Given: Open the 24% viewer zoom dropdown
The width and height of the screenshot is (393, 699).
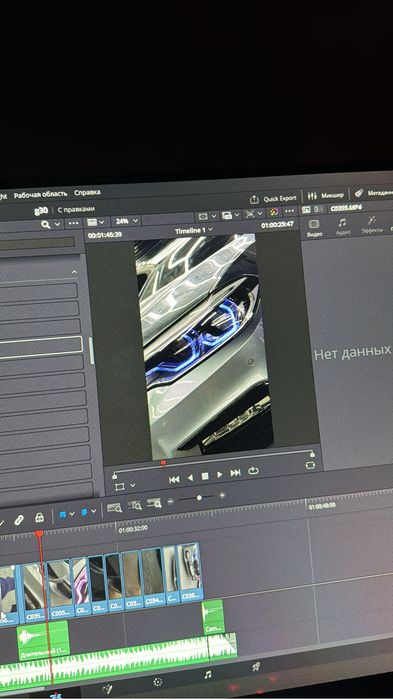Looking at the screenshot, I should click(127, 221).
